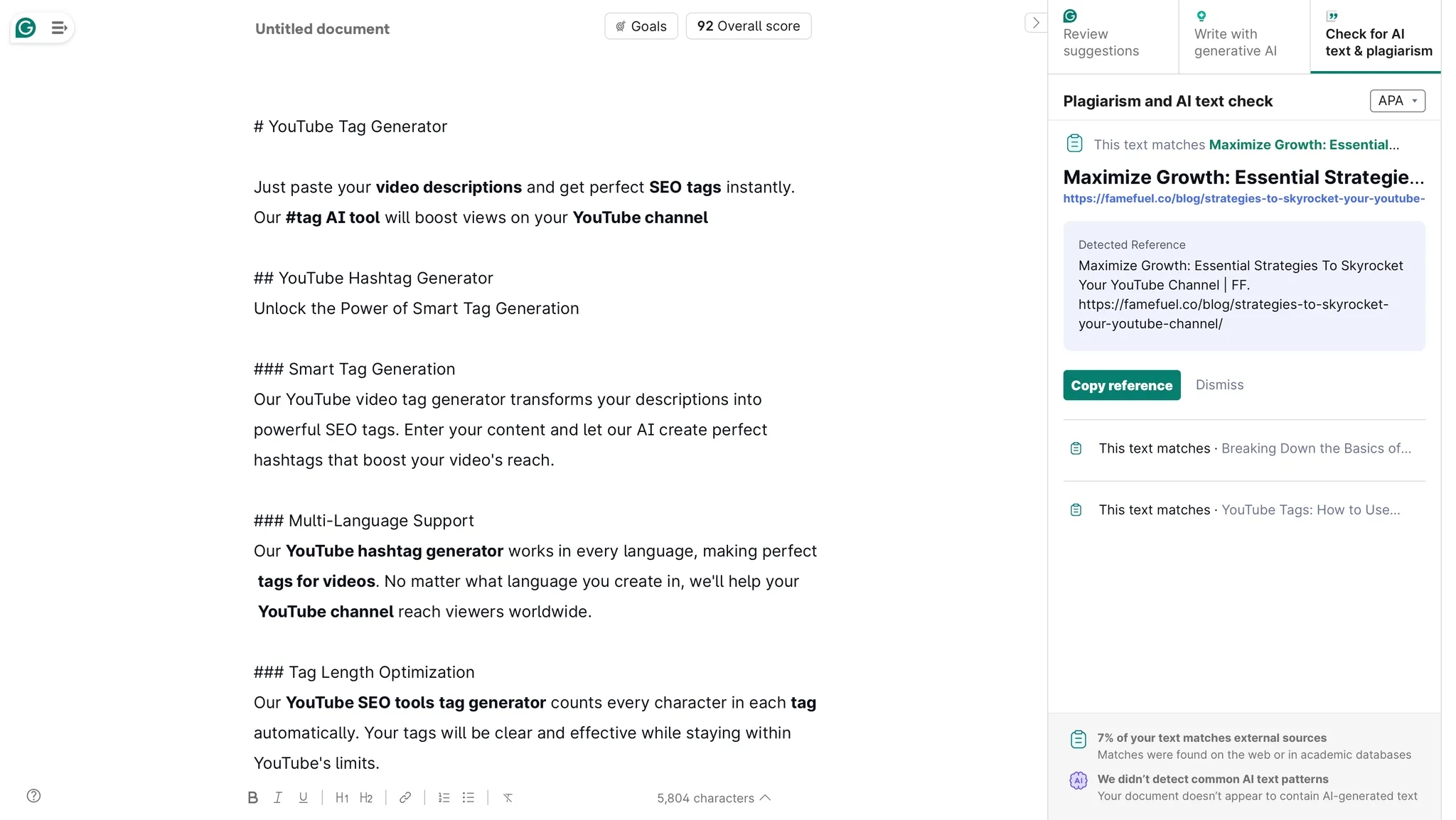Image resolution: width=1456 pixels, height=820 pixels.
Task: Click the clipboard icon of the first match
Action: tap(1074, 144)
